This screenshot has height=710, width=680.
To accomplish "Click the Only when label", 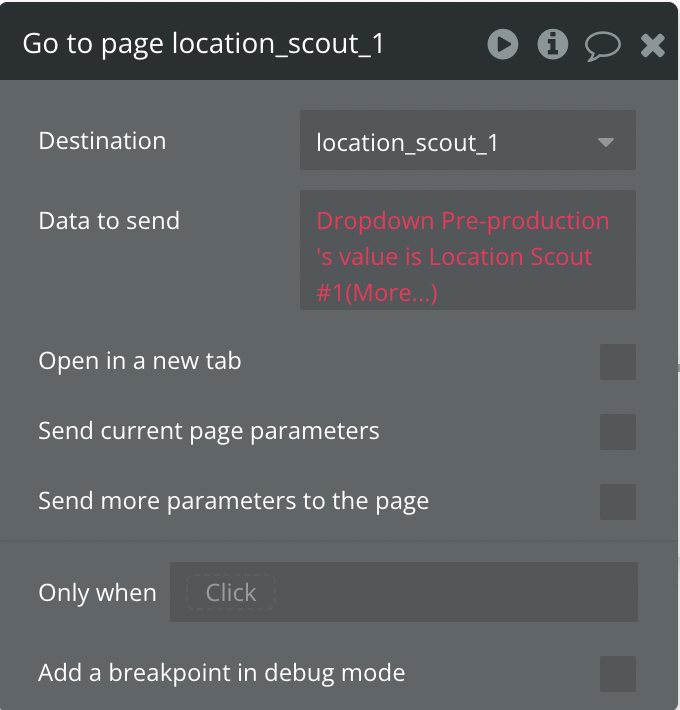I will pyautogui.click(x=97, y=593).
